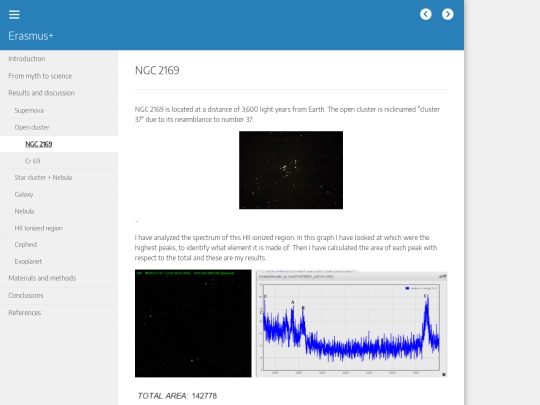
Task: Click the Erasmus+ title
Action: 31,36
